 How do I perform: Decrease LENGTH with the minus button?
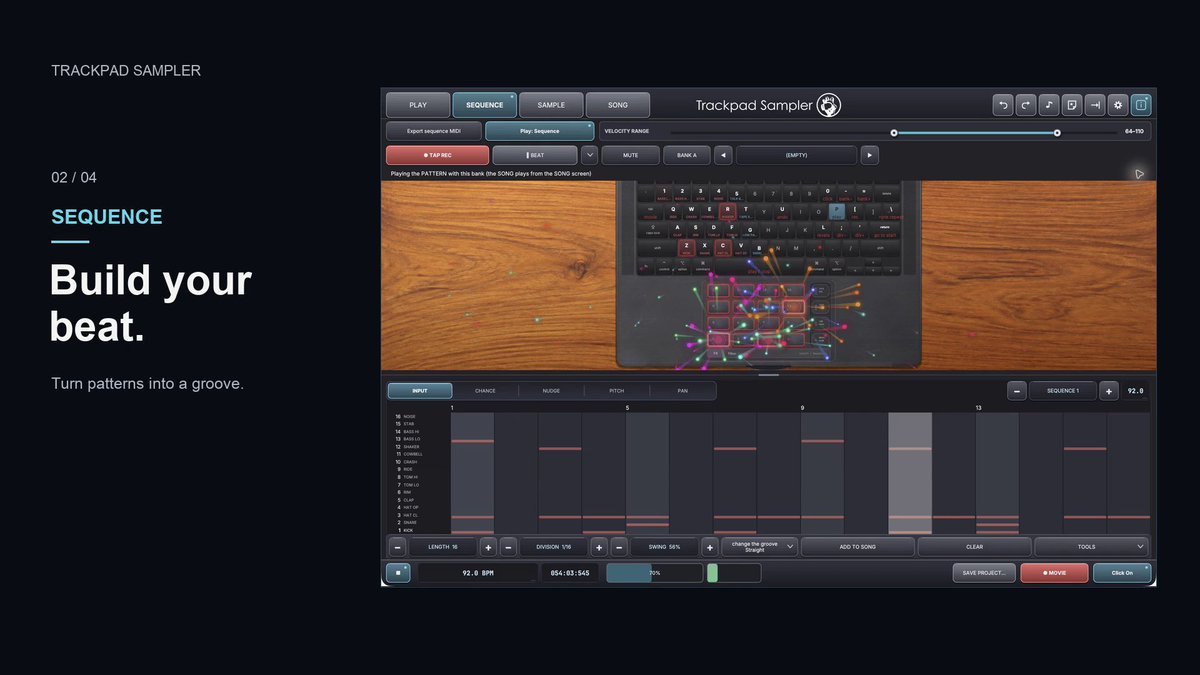pyautogui.click(x=397, y=547)
